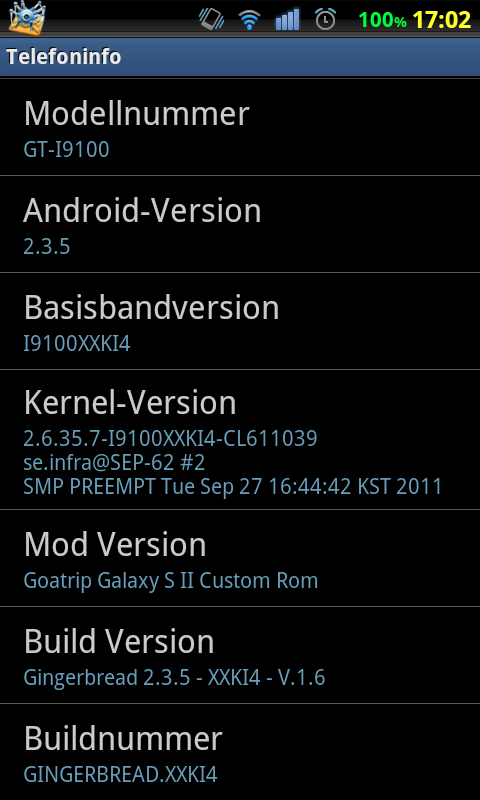Tap the 100% battery indicator
The width and height of the screenshot is (480, 800).
click(x=383, y=20)
